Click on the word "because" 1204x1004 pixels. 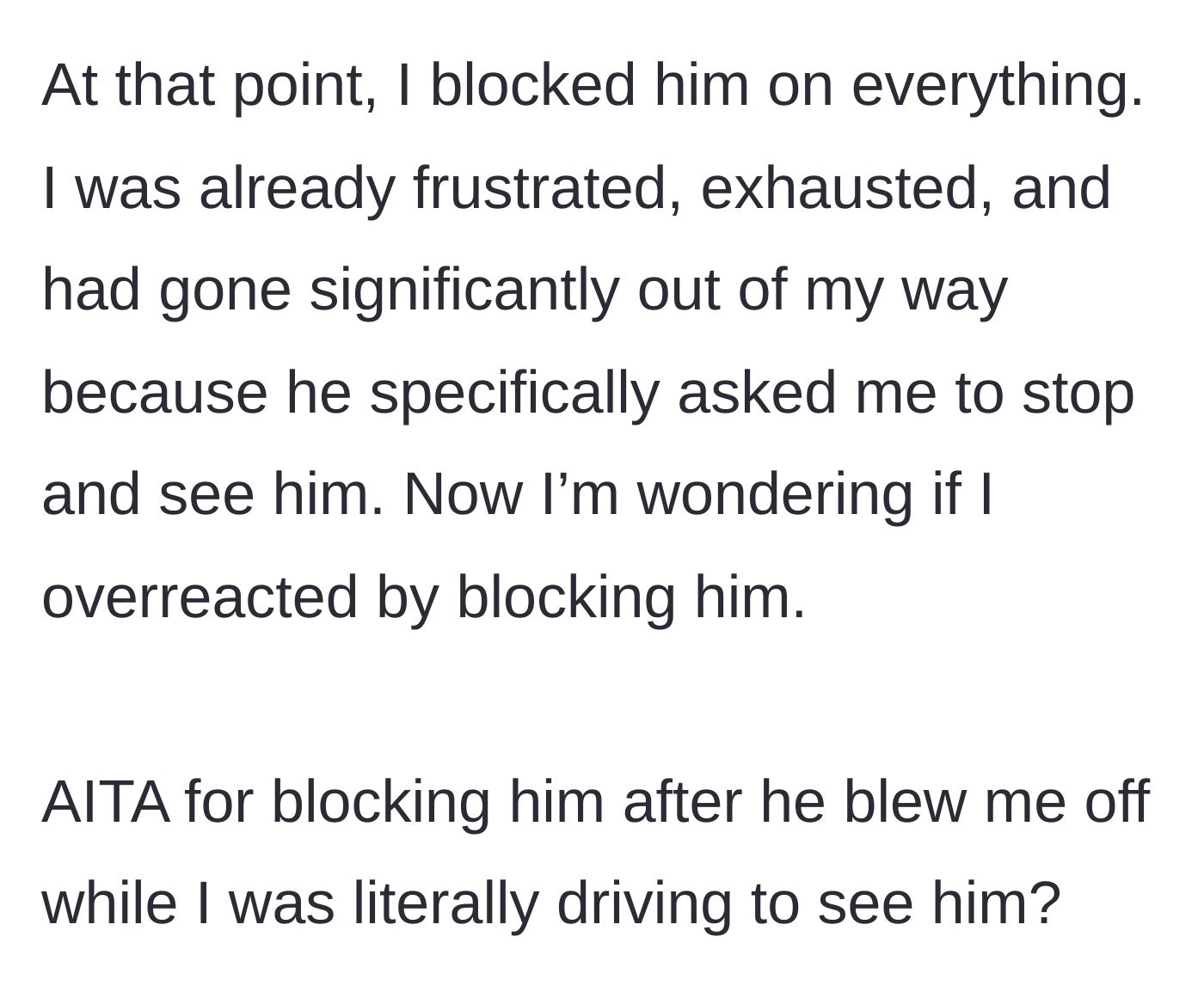pos(155,393)
